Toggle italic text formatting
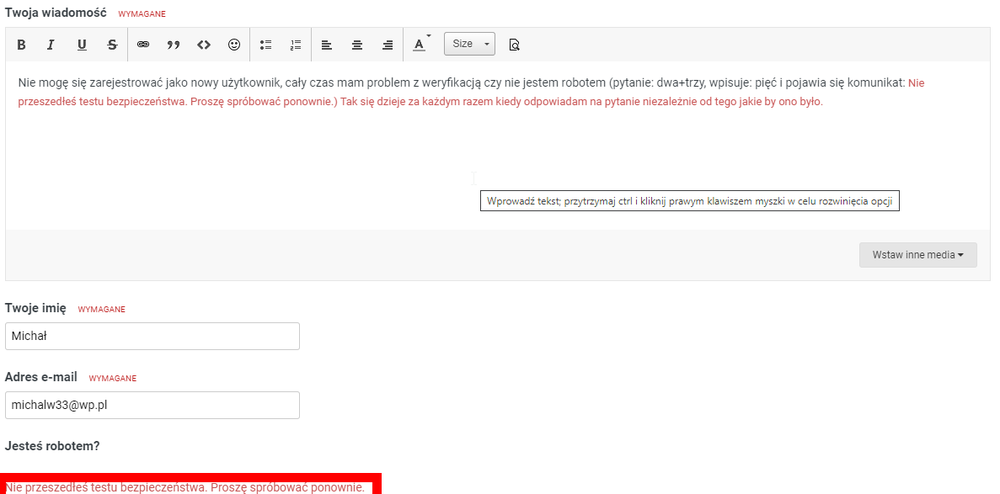The height and width of the screenshot is (494, 1000). (51, 45)
